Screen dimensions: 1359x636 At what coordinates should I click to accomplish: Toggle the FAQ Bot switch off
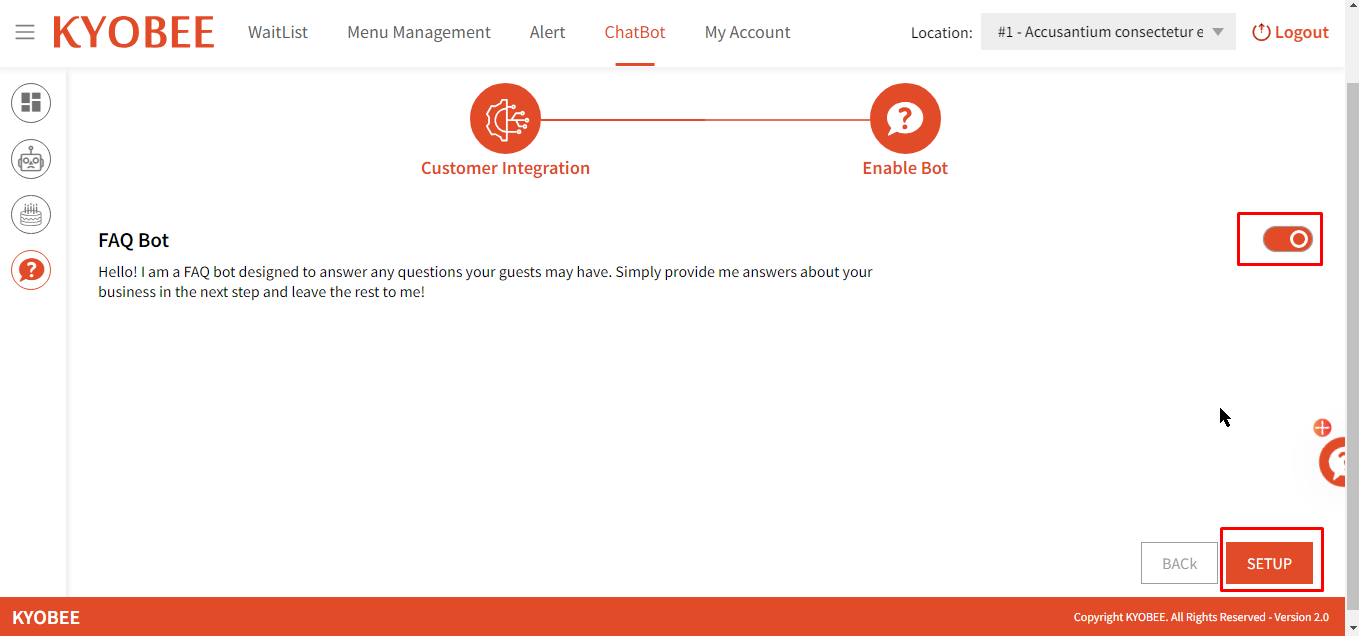coord(1287,240)
